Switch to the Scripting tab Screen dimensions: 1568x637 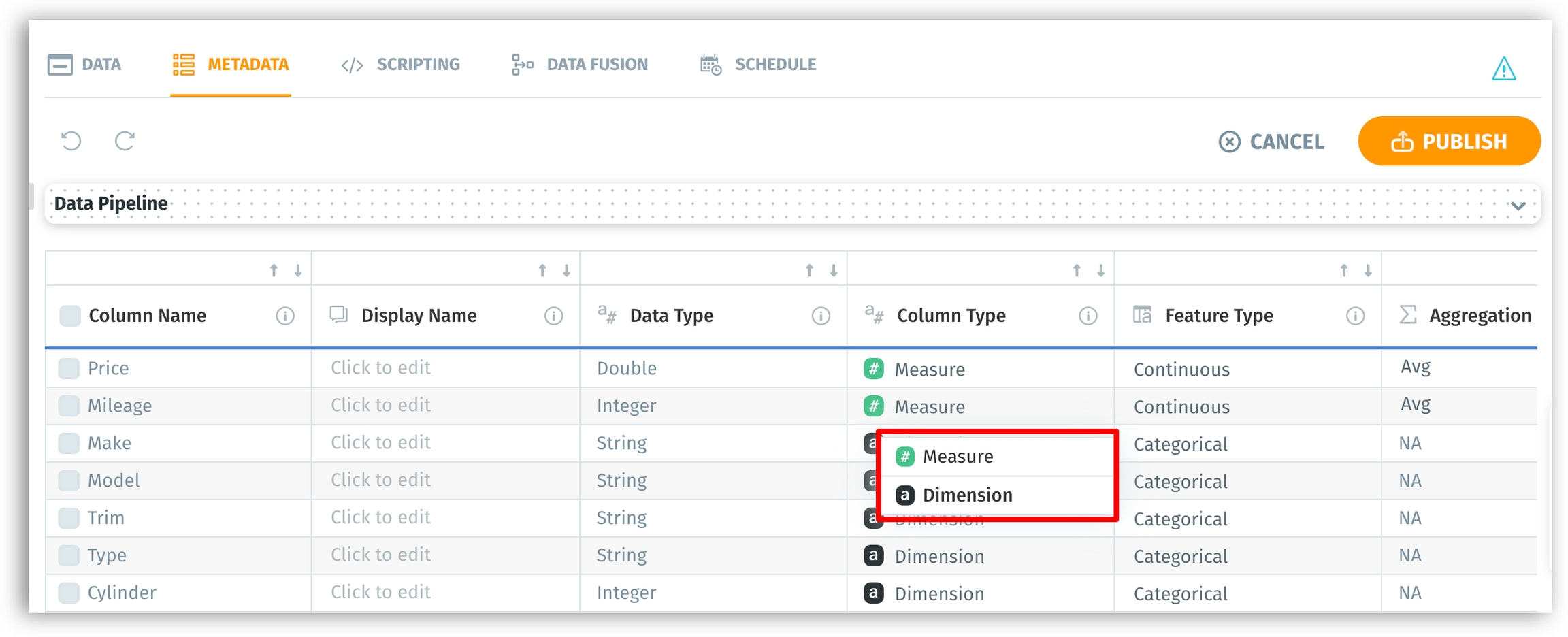(x=401, y=65)
